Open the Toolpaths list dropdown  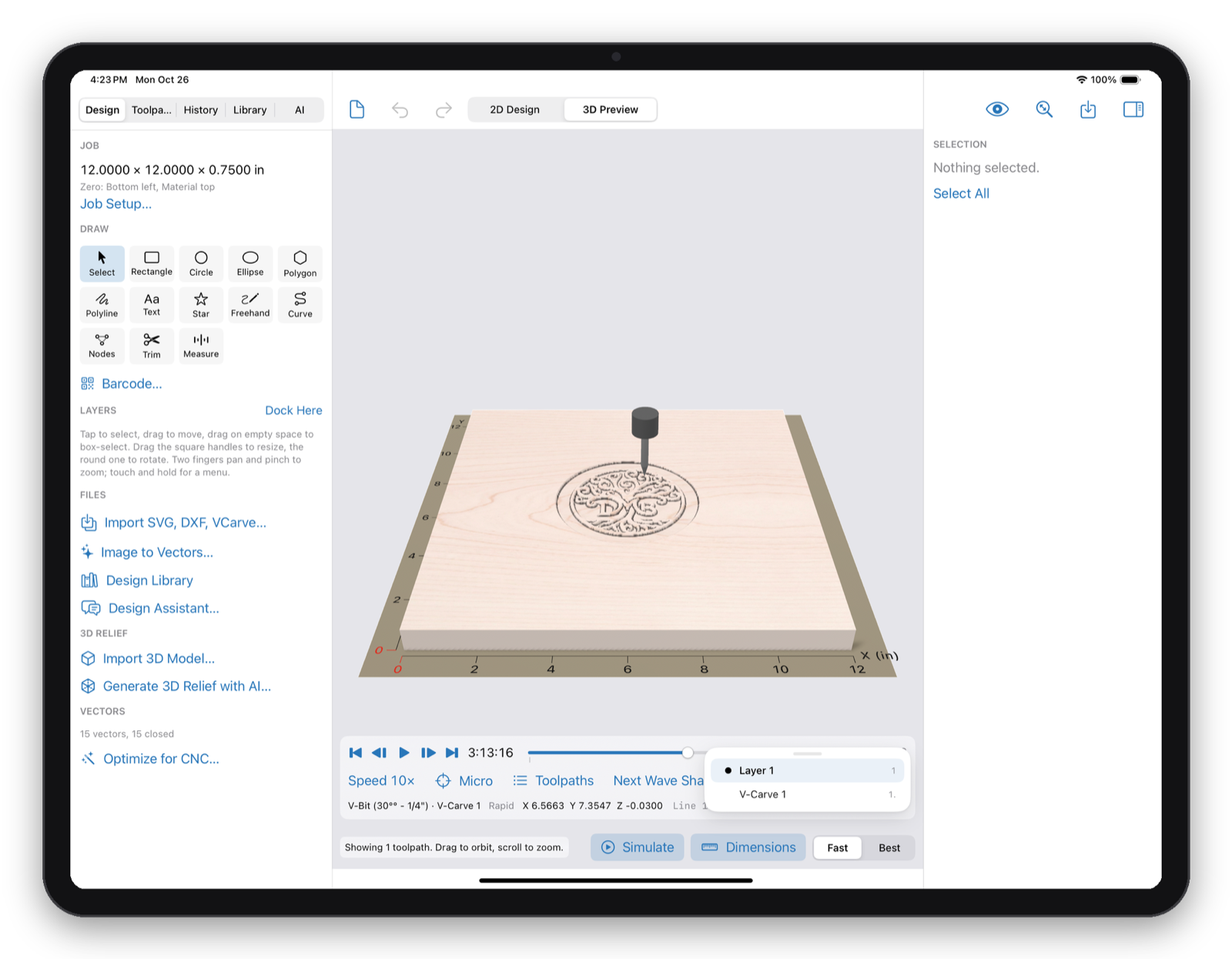click(554, 781)
